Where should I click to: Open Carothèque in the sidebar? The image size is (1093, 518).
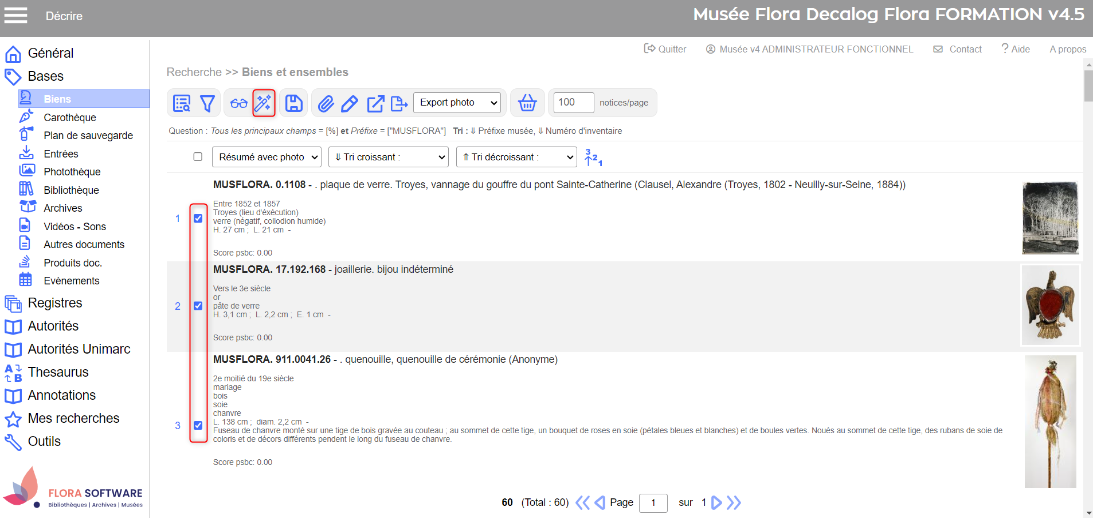pyautogui.click(x=69, y=117)
